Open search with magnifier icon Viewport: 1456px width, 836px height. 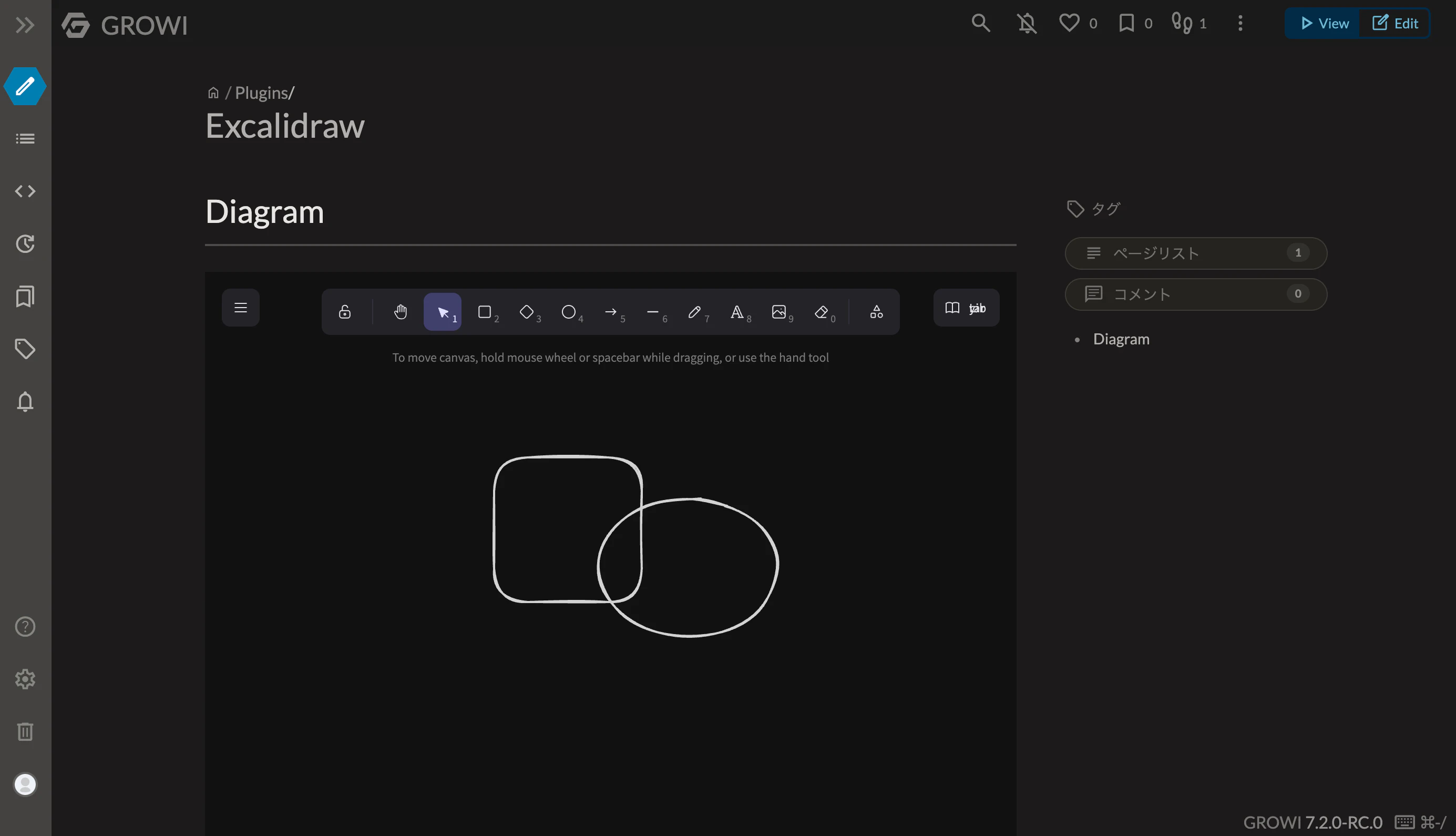981,23
